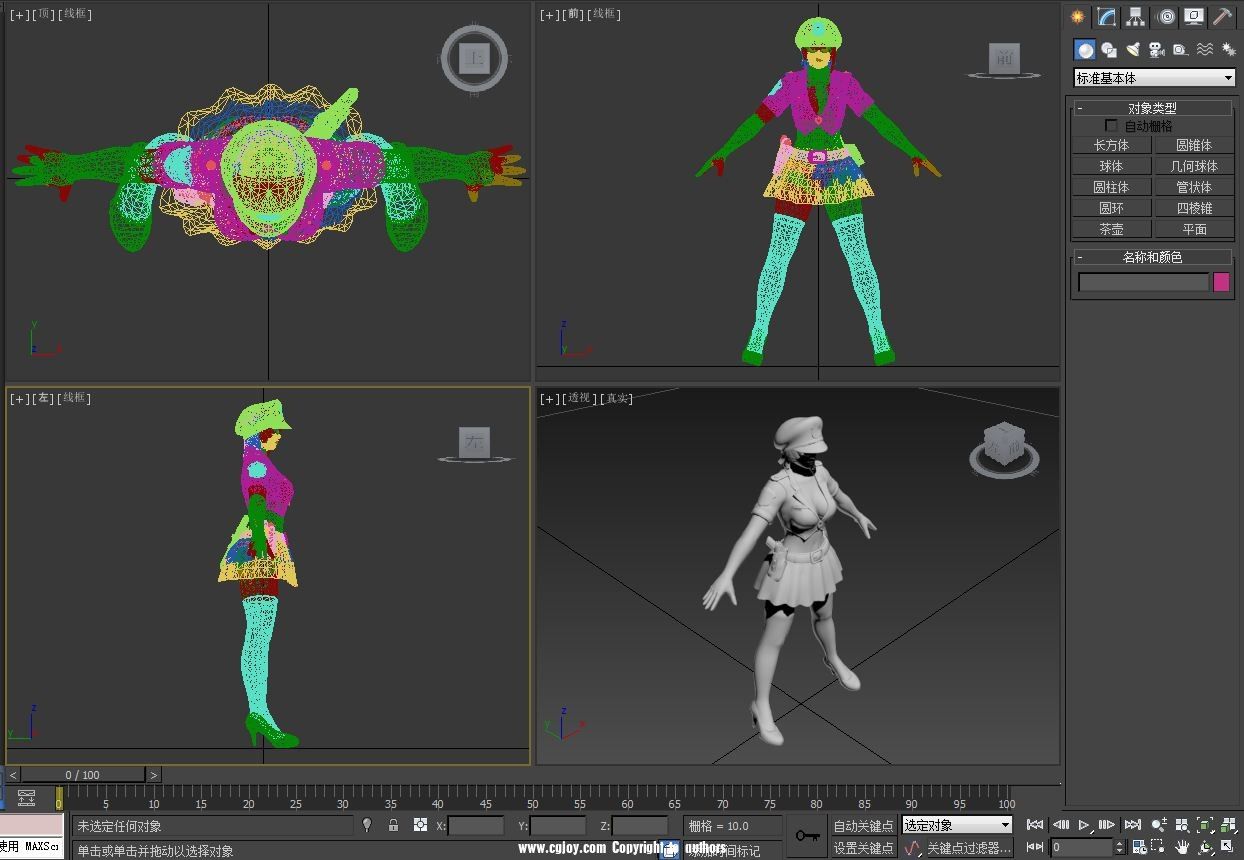
Task: Open the Hierarchy command panel tab
Action: [1135, 17]
